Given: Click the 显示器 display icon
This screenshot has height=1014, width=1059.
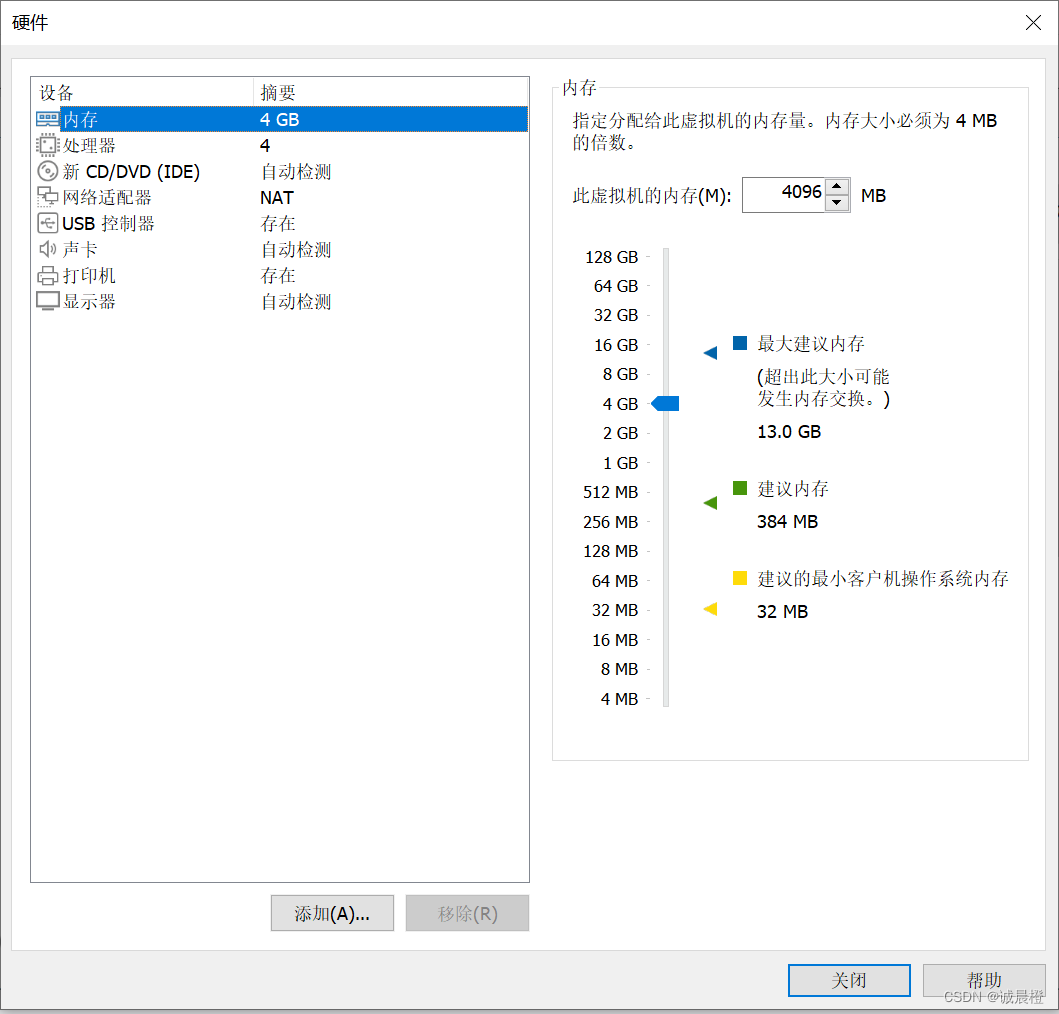Looking at the screenshot, I should (x=47, y=301).
